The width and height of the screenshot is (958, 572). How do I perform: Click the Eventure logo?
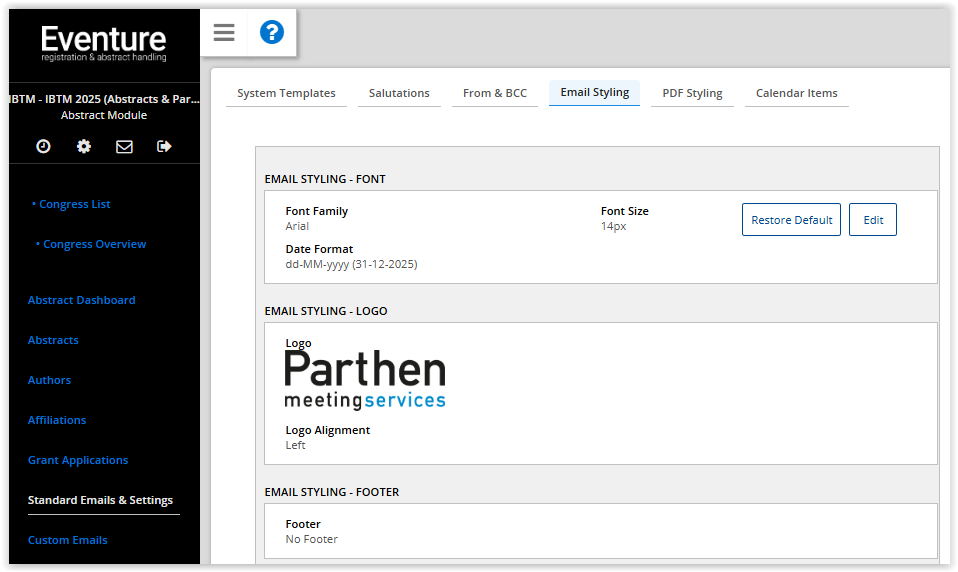[104, 43]
